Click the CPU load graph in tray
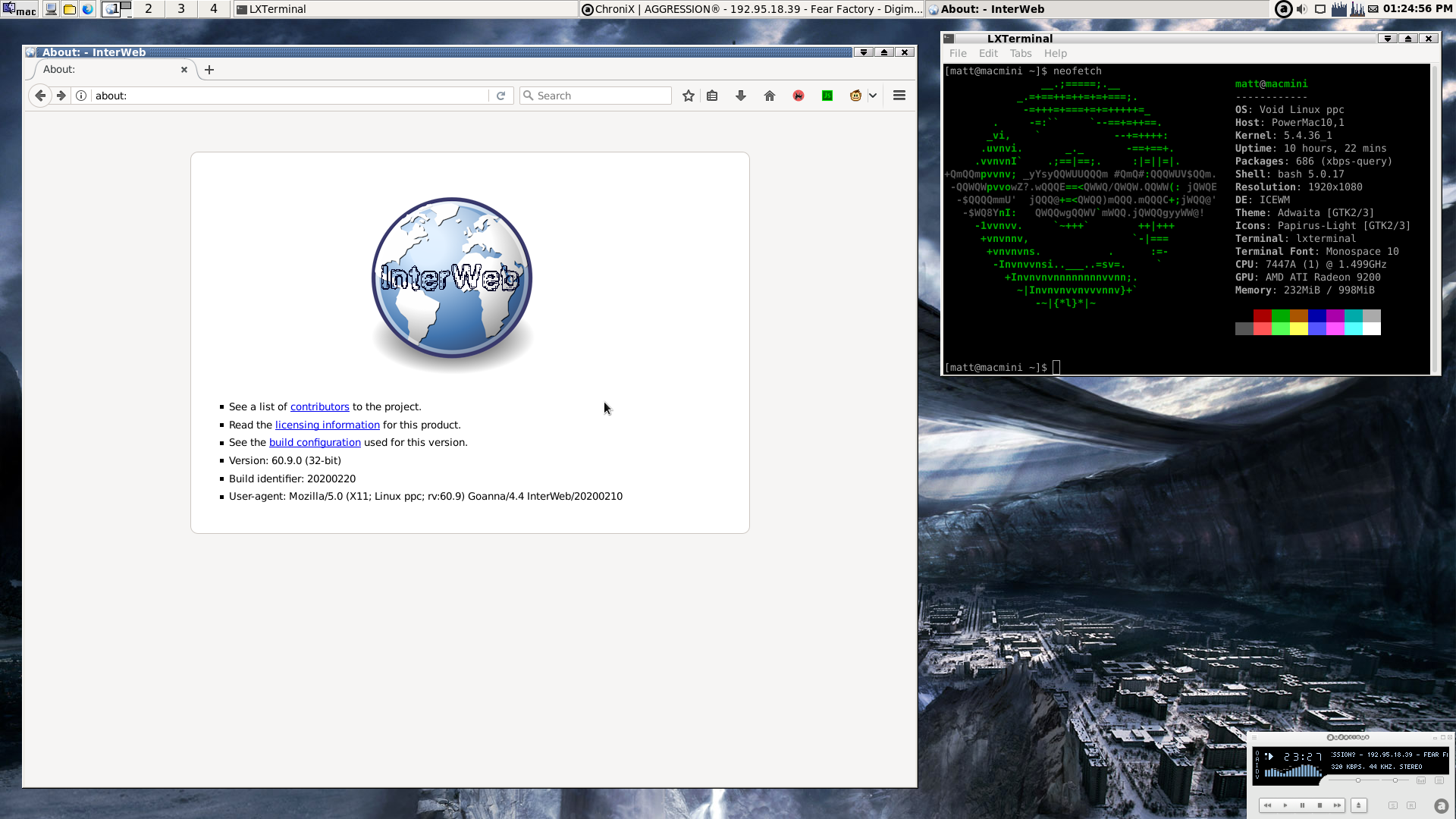This screenshot has width=1456, height=819. (1357, 9)
